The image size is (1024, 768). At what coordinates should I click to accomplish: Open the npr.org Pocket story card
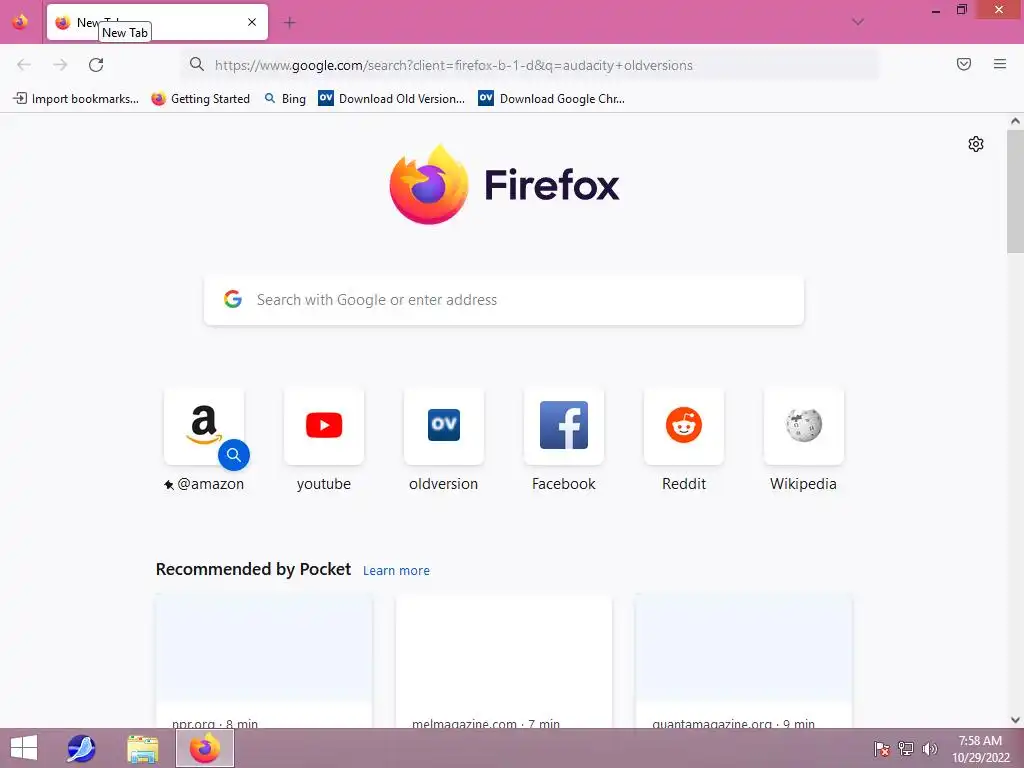(x=264, y=661)
